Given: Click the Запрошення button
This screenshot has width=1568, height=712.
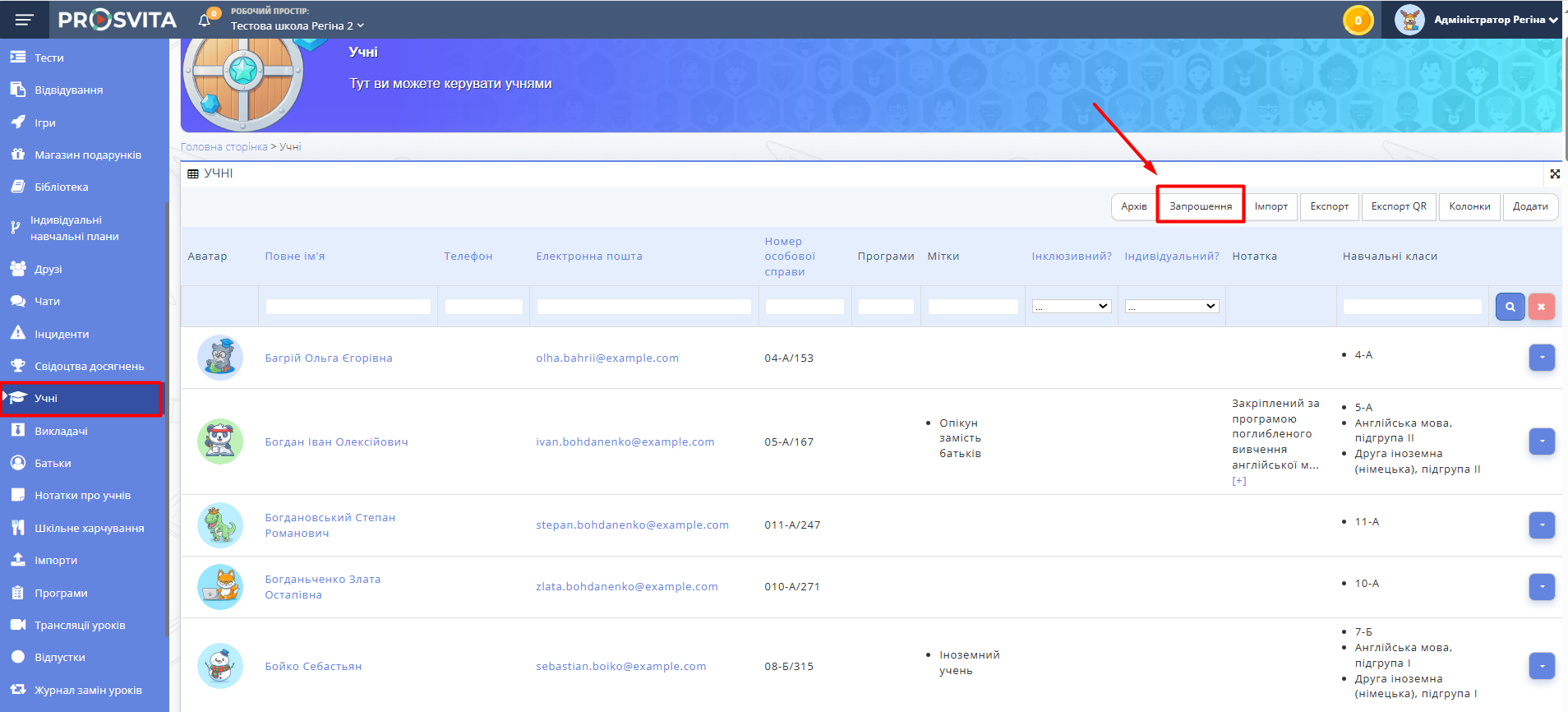Looking at the screenshot, I should 1201,206.
